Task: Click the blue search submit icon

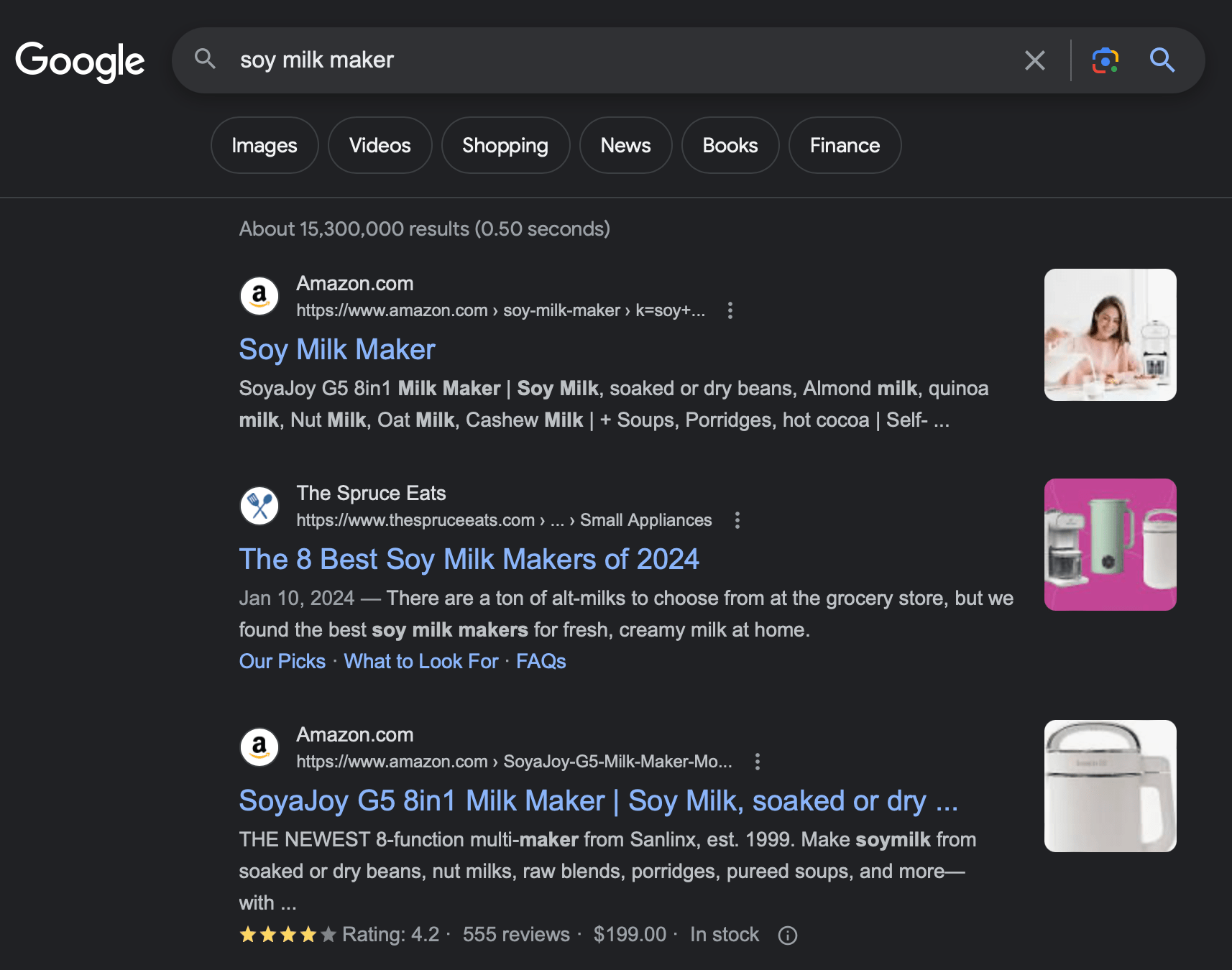Action: [x=1162, y=60]
